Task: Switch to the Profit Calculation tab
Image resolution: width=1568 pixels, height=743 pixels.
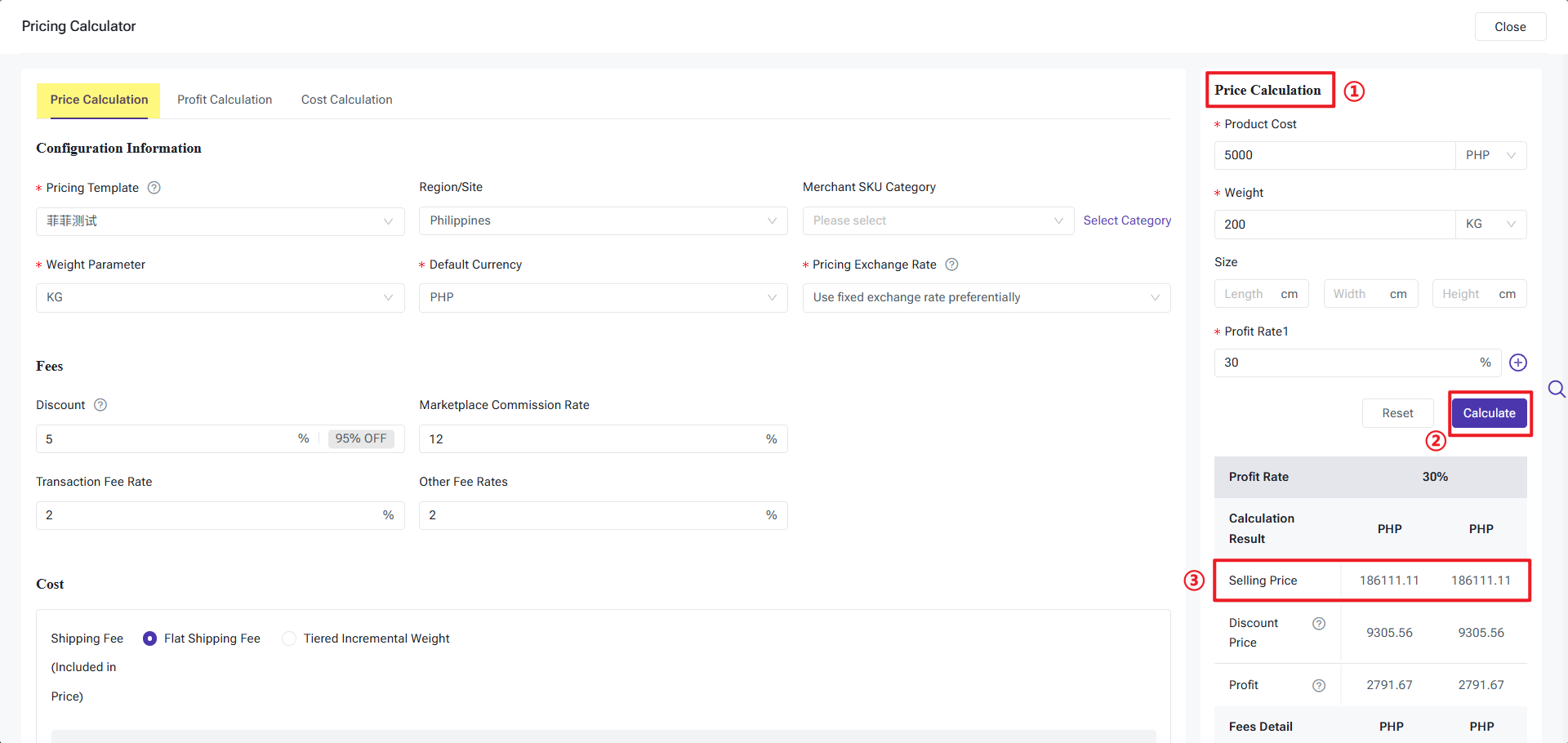Action: click(x=225, y=100)
